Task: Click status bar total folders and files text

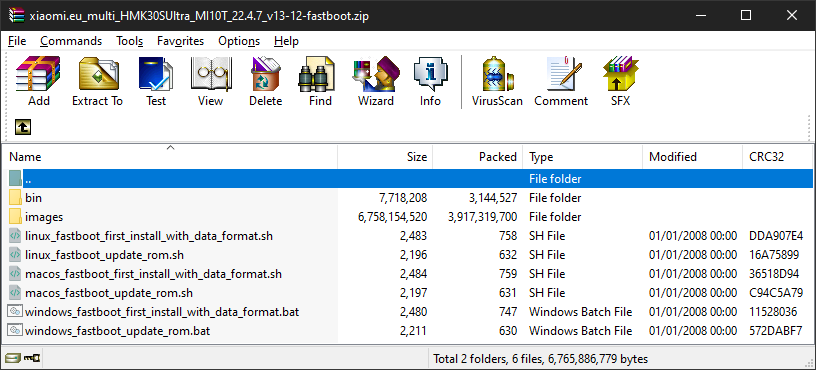Action: click(541, 359)
